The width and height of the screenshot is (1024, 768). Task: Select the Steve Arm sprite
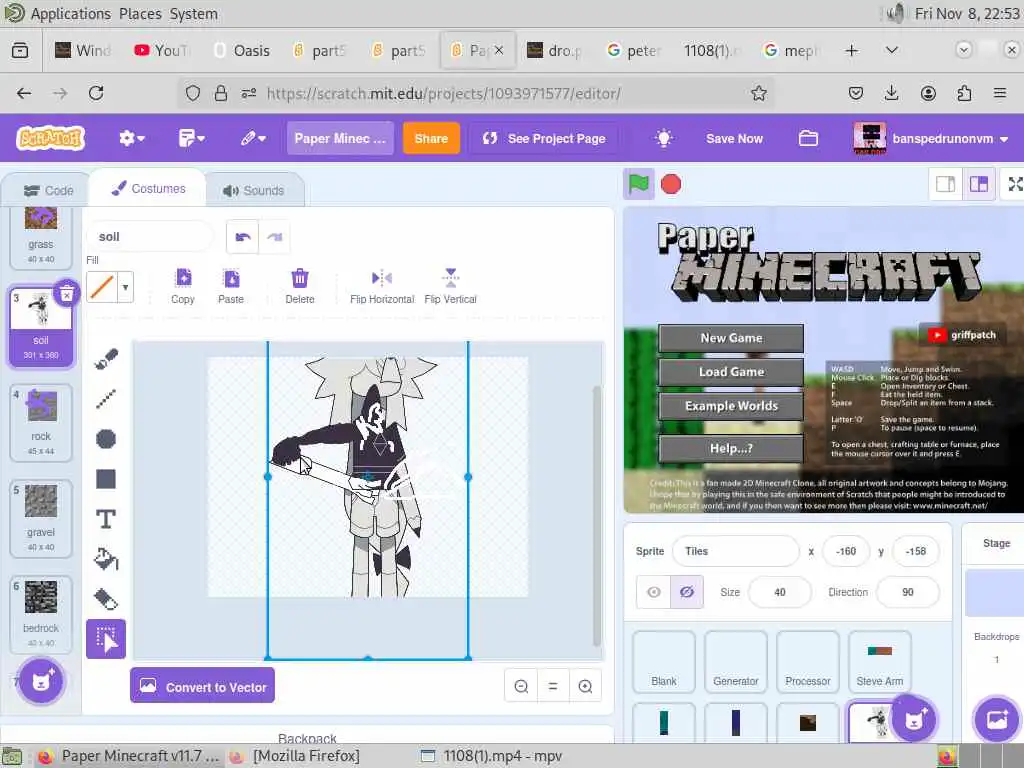click(x=880, y=662)
